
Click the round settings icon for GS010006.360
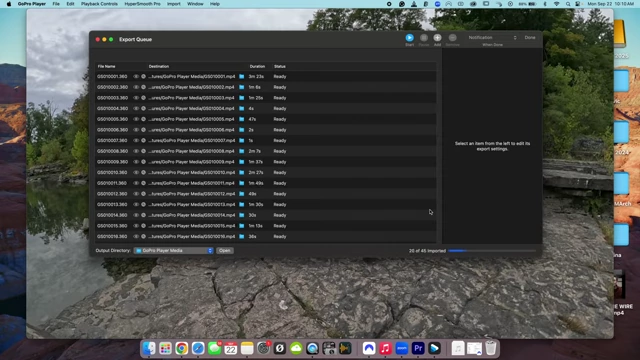[143, 130]
